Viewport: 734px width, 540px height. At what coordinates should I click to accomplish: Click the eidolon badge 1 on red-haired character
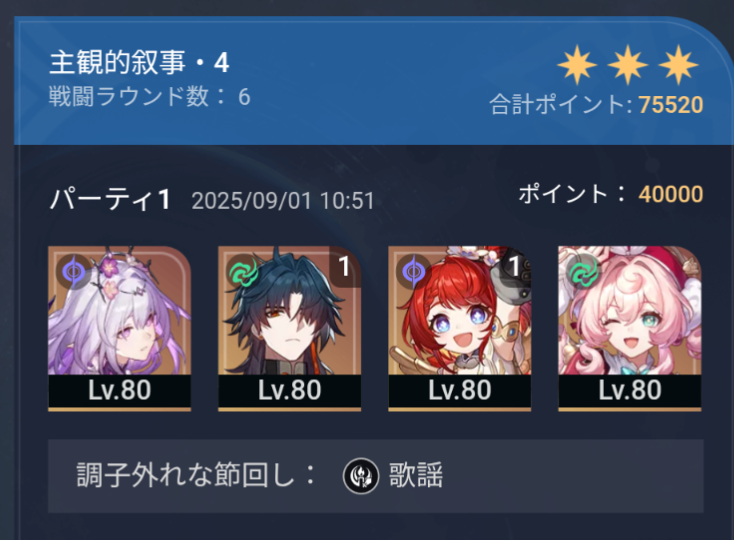pyautogui.click(x=514, y=266)
